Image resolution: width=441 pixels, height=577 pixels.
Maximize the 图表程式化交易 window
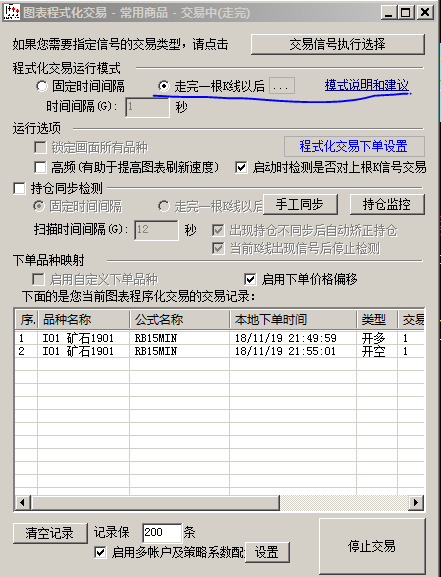pyautogui.click(x=406, y=13)
